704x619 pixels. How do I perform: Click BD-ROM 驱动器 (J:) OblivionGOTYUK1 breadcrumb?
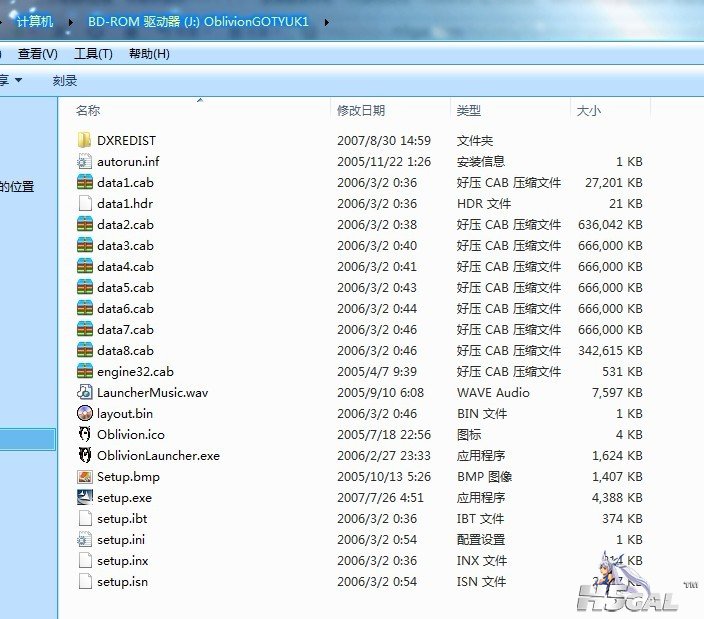coord(198,22)
